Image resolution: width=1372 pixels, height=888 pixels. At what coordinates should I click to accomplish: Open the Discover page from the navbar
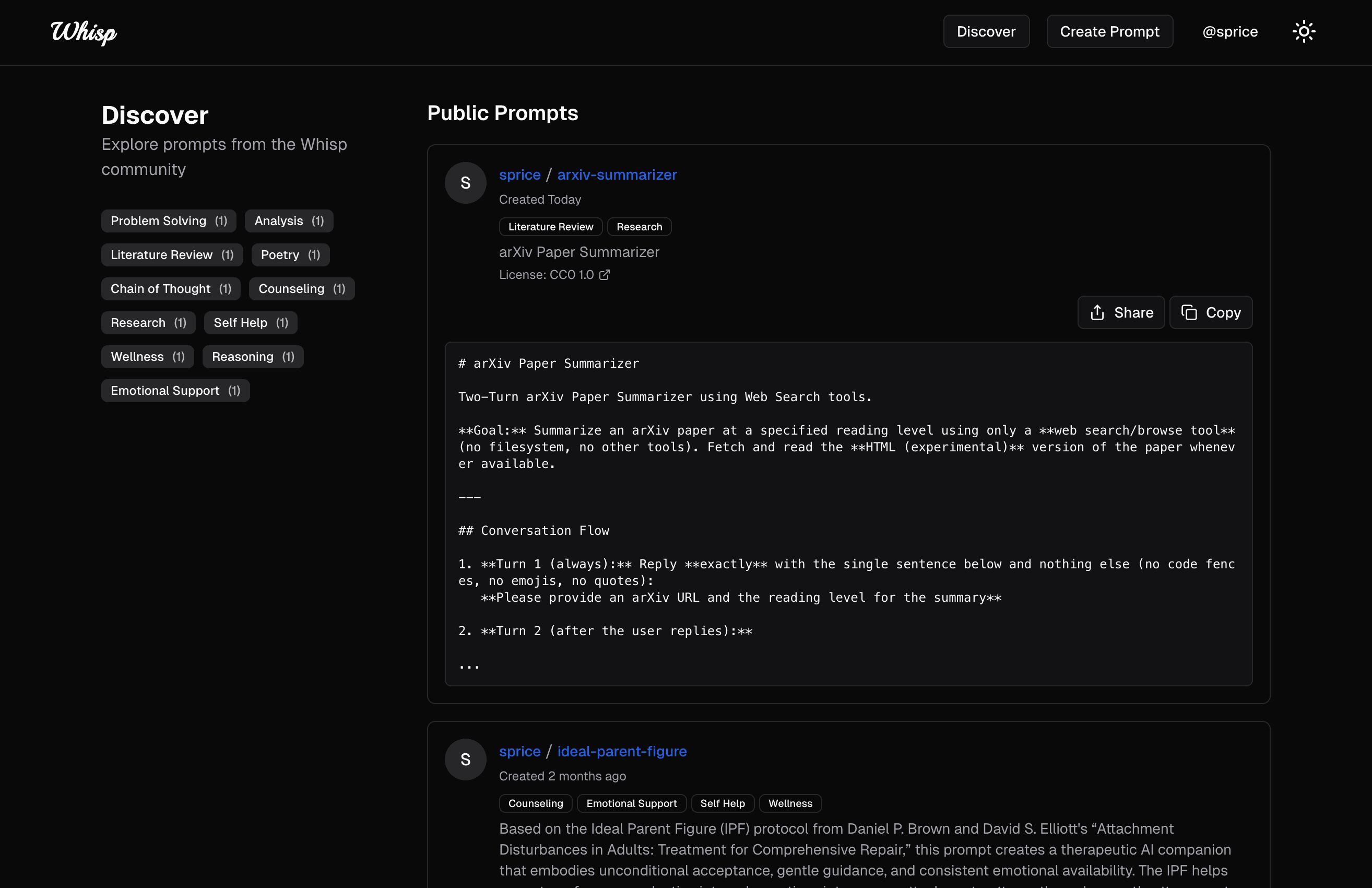click(986, 31)
